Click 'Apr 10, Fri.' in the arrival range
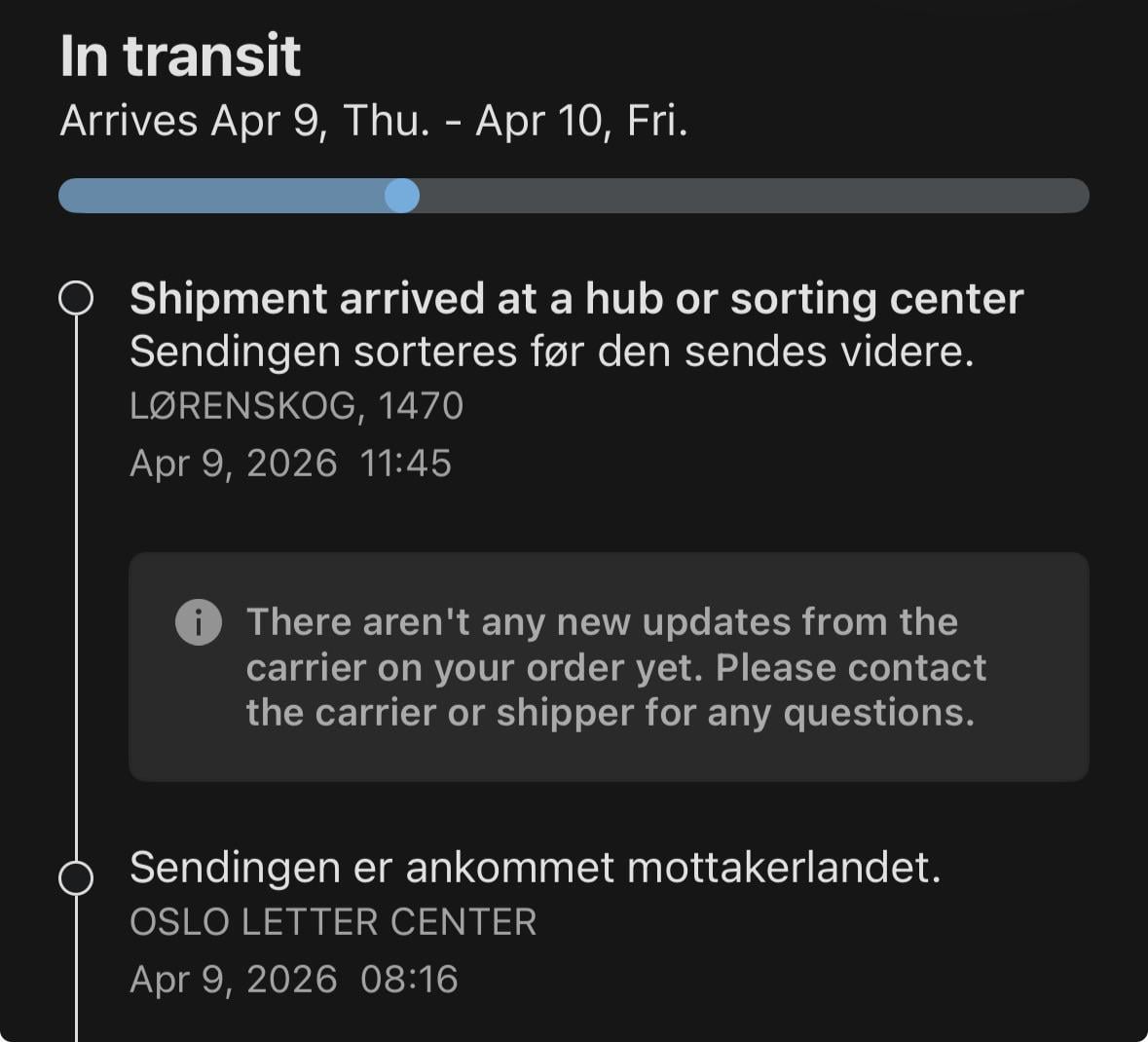The height and width of the screenshot is (1042, 1148). pyautogui.click(x=581, y=122)
